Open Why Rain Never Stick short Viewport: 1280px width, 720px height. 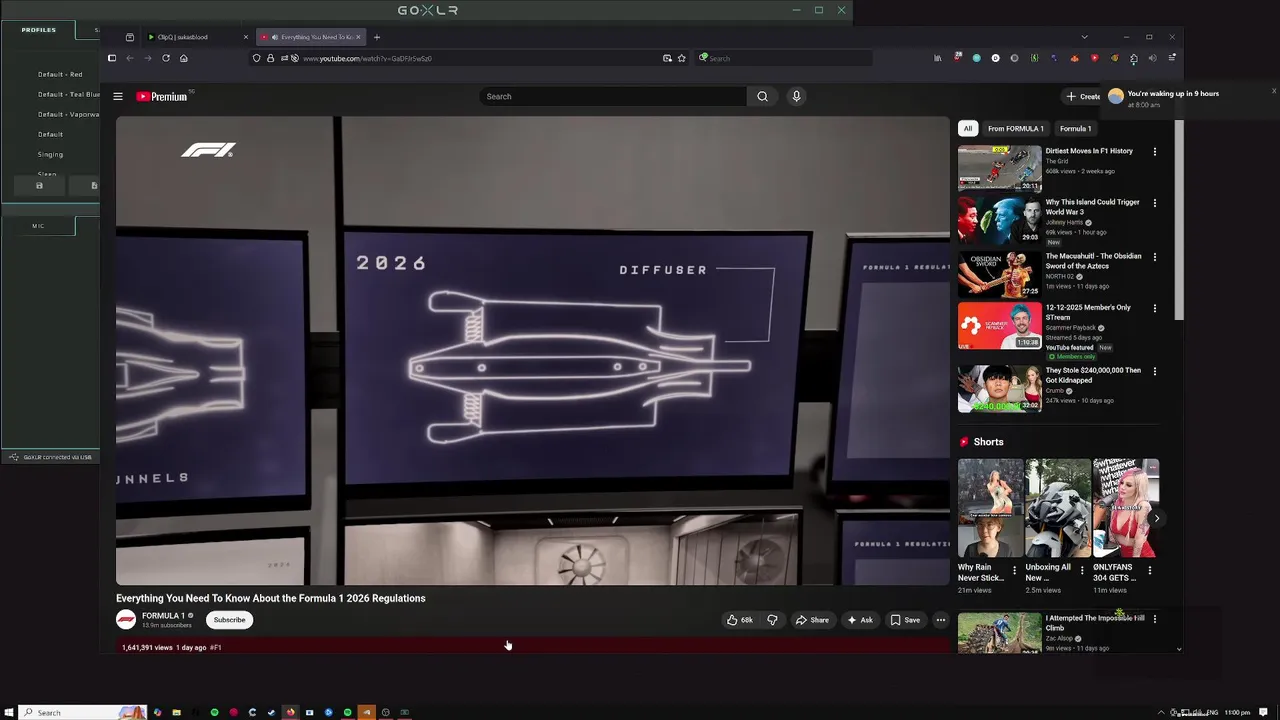tap(990, 508)
